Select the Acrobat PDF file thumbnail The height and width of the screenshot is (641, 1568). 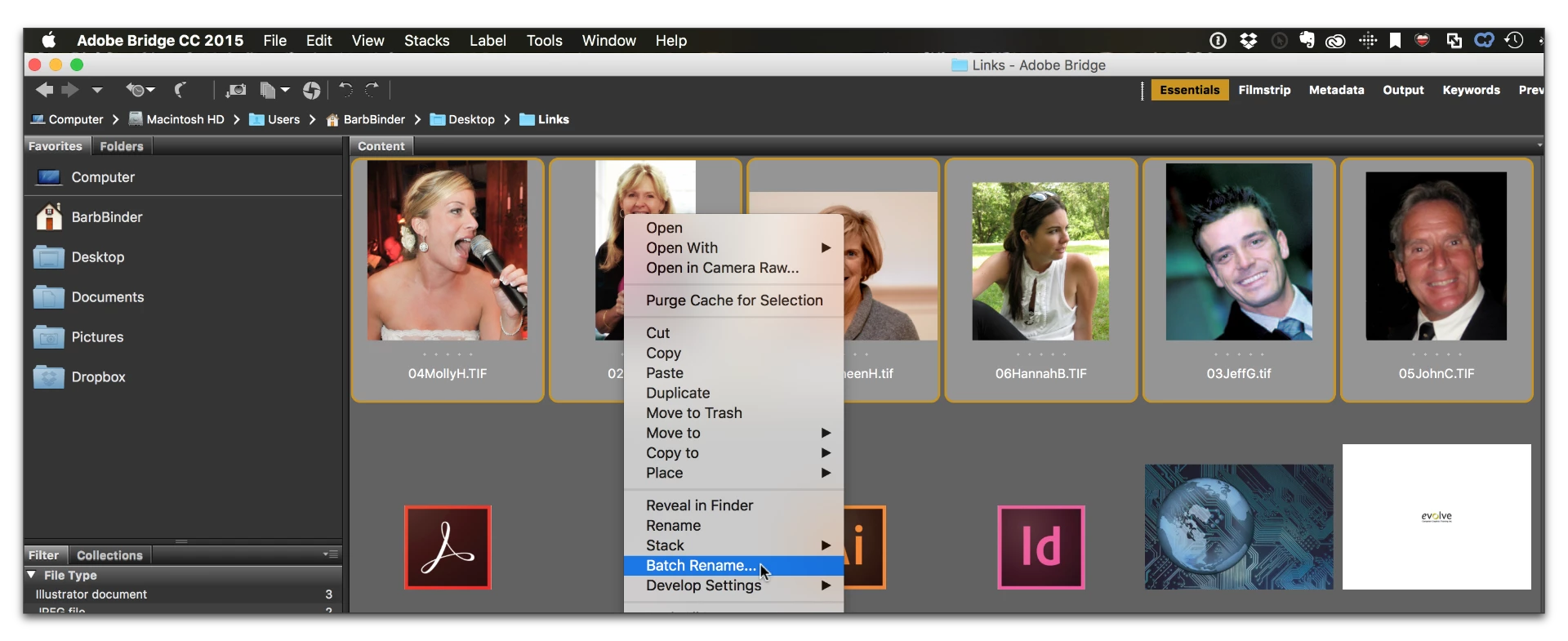(448, 547)
